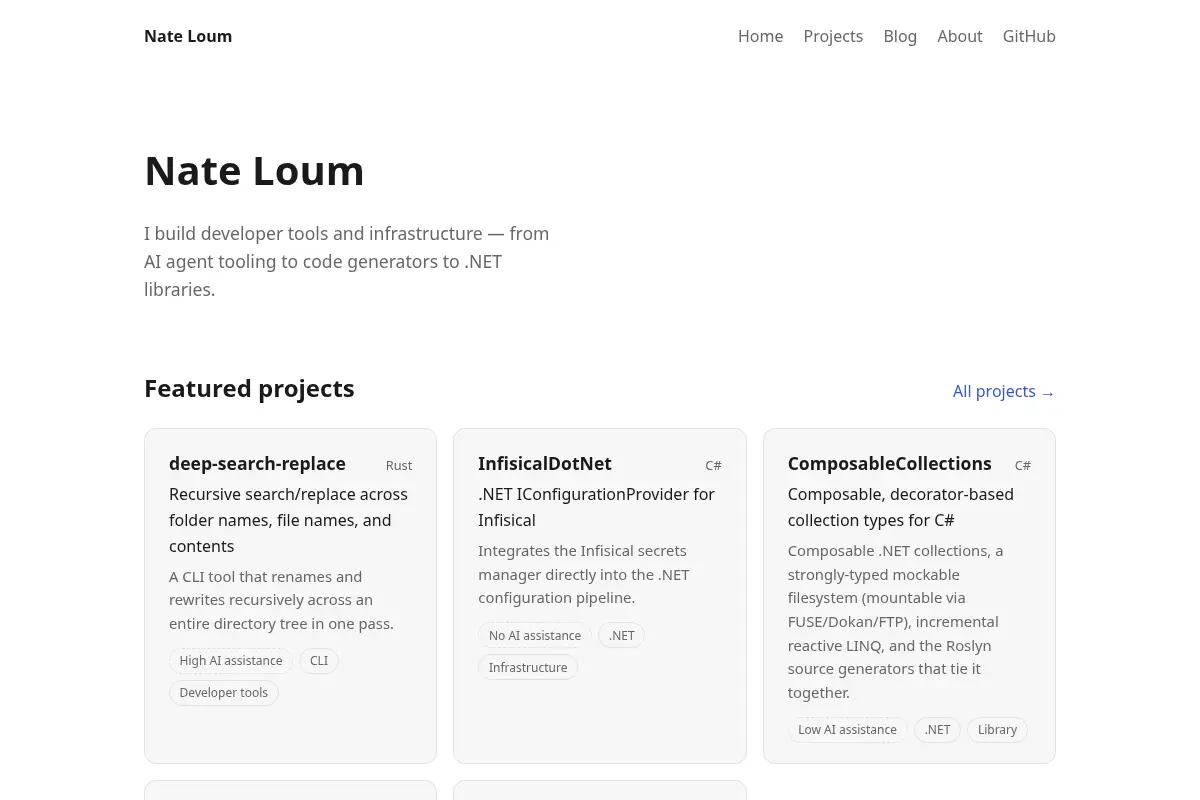Click the 'I build developer tools' intro paragraph

pos(347,262)
